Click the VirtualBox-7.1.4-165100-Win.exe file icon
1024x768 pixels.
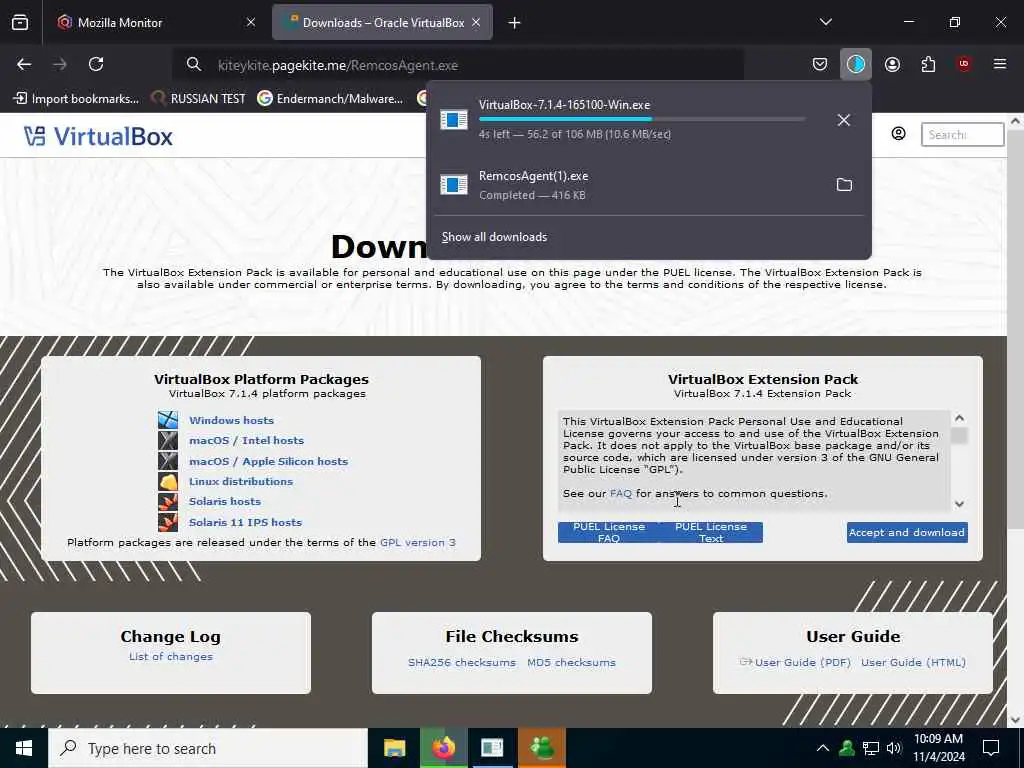pyautogui.click(x=454, y=120)
